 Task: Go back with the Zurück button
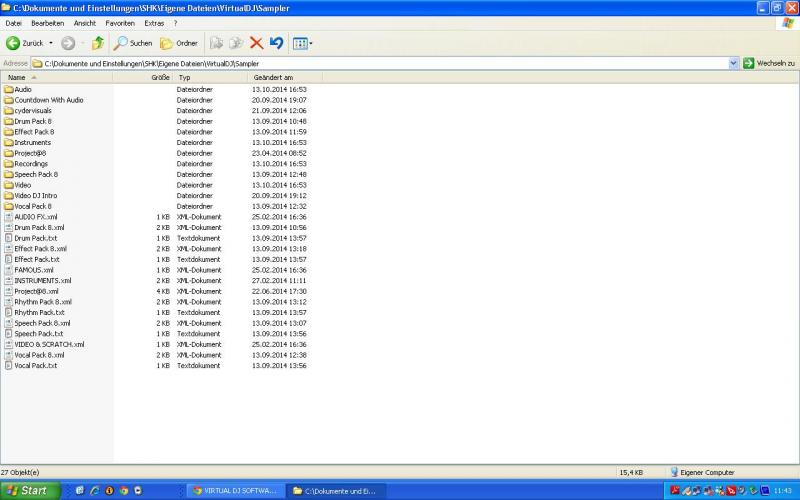click(x=24, y=43)
